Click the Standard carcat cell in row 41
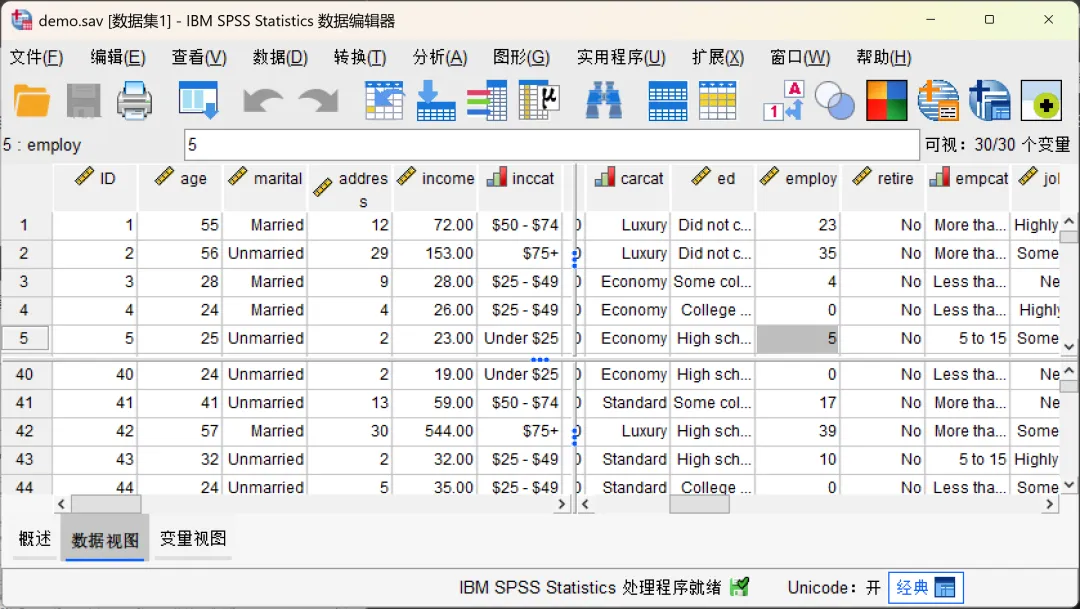Screen dimensions: 1080x609 [x=627, y=402]
